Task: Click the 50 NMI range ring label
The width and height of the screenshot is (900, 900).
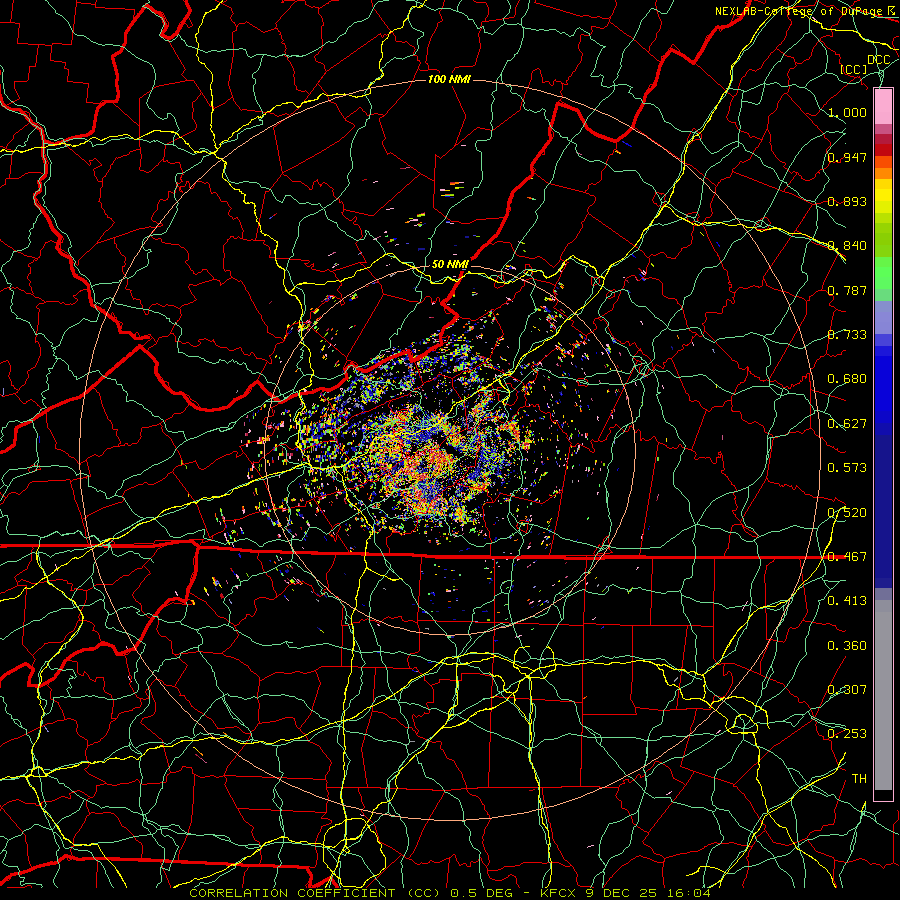Action: [x=450, y=264]
